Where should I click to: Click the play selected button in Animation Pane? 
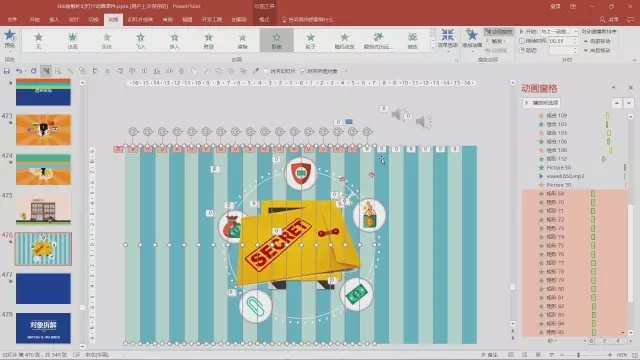point(542,103)
